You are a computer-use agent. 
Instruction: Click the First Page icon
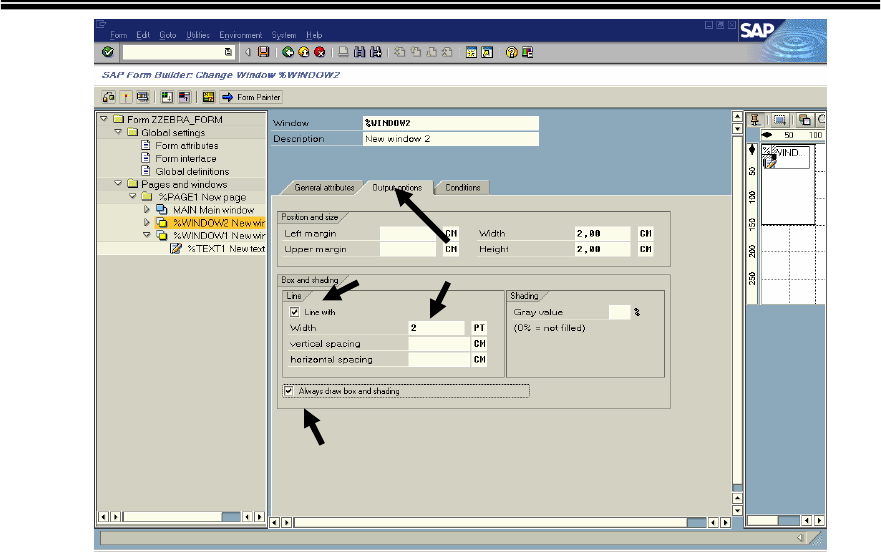pyautogui.click(x=399, y=52)
